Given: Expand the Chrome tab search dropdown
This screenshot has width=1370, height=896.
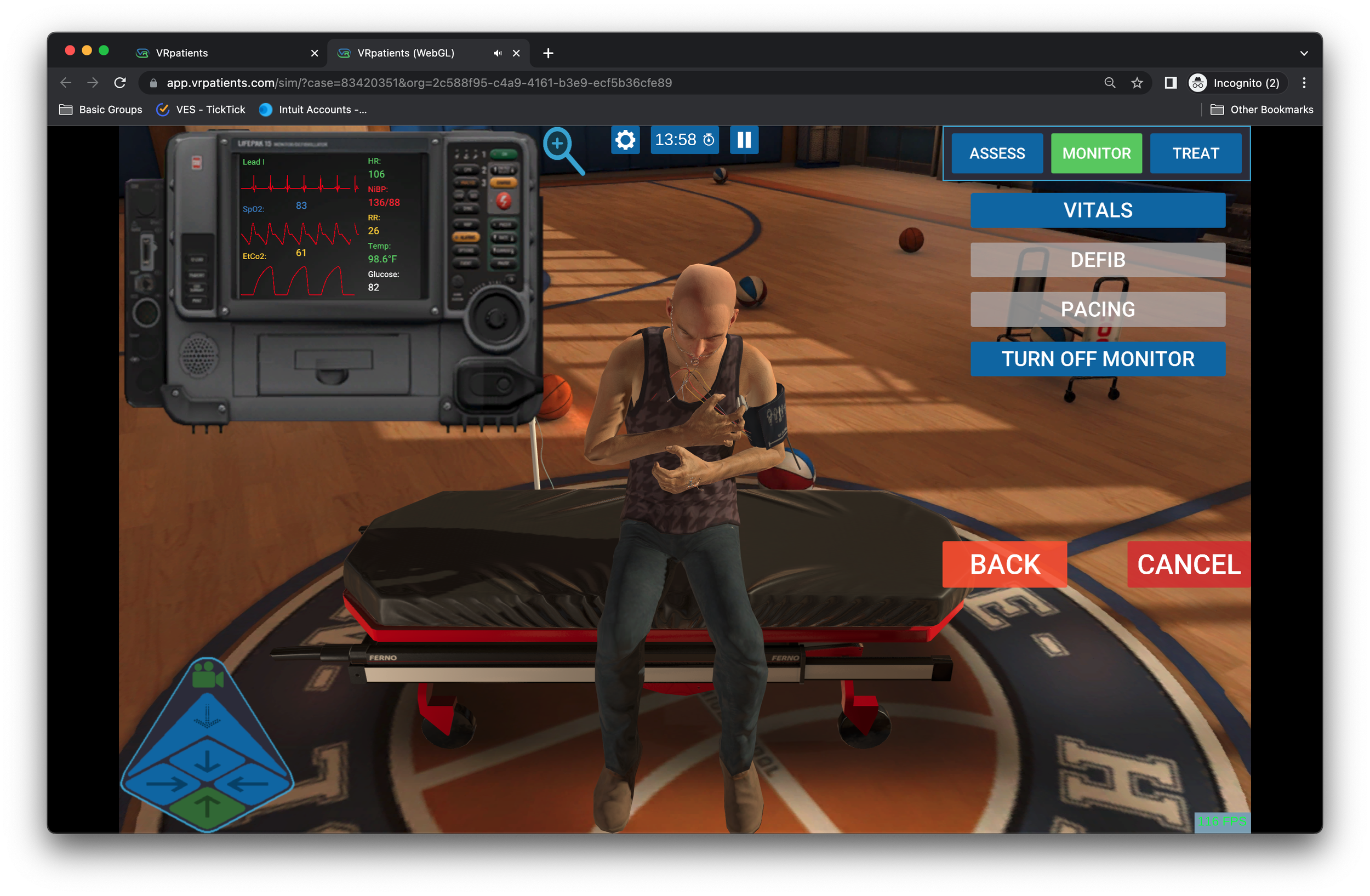Looking at the screenshot, I should (x=1303, y=53).
